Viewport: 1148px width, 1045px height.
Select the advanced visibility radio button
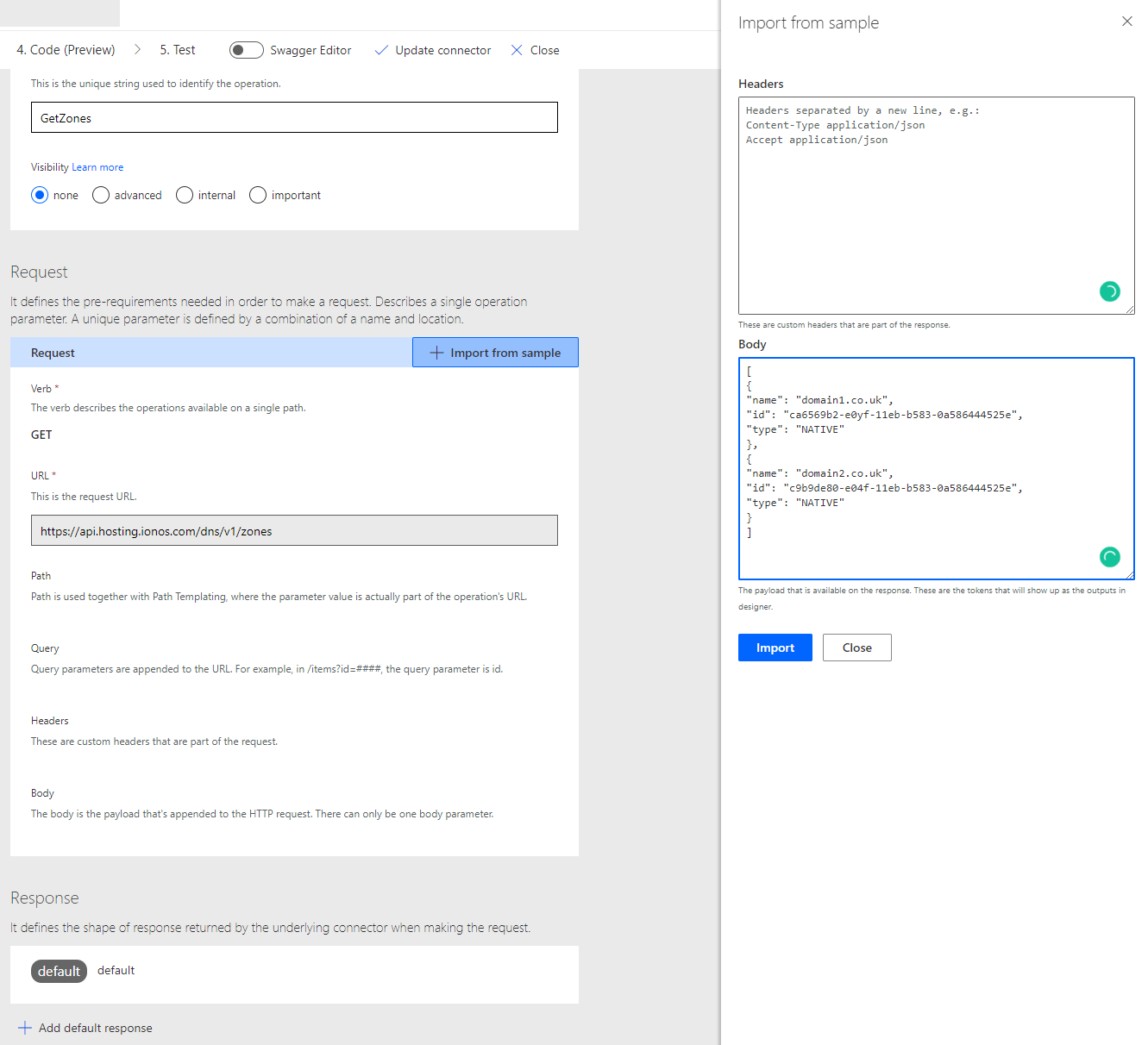[100, 195]
